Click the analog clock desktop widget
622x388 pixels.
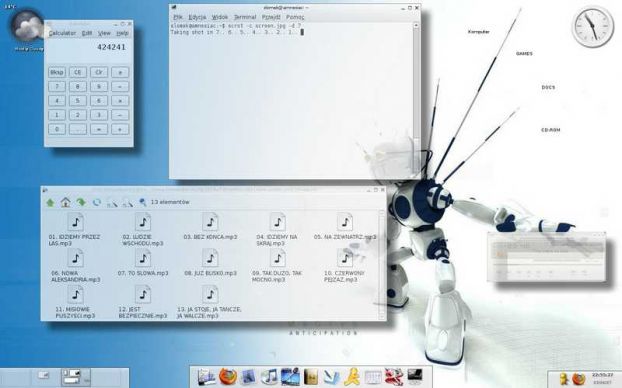coord(592,27)
